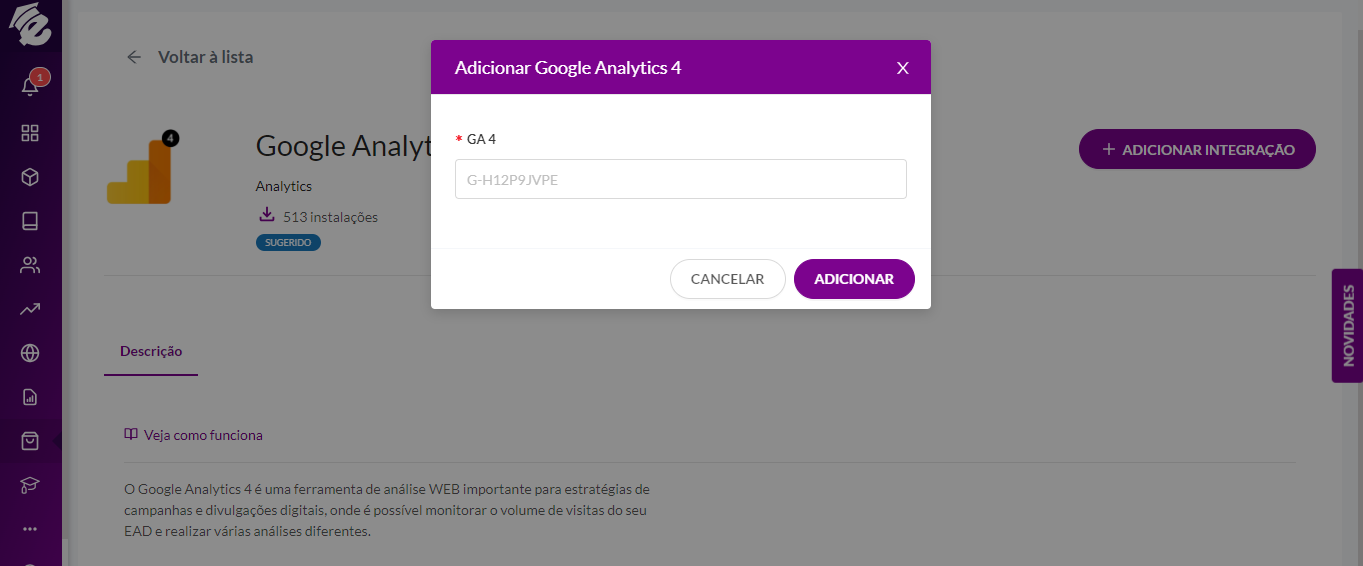The height and width of the screenshot is (566, 1363).
Task: Click the Analytics category label
Action: 284,186
